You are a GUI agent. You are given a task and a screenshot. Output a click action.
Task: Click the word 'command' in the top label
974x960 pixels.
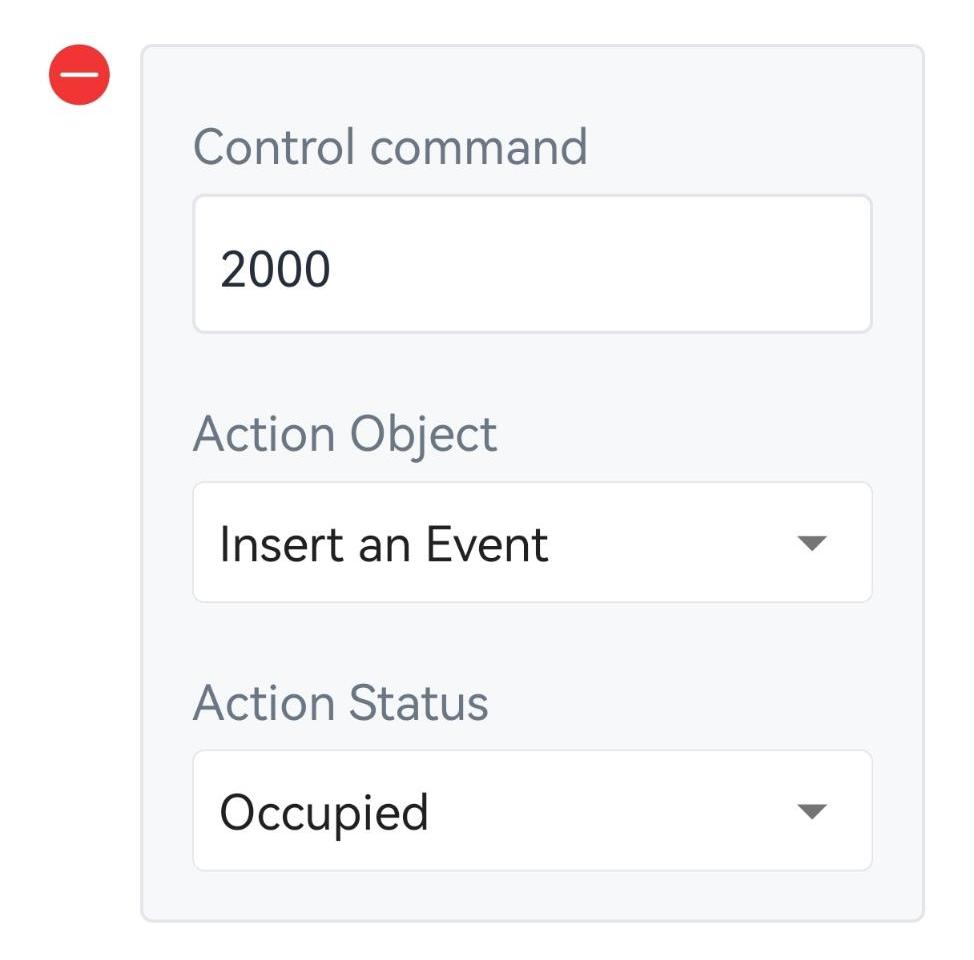[x=479, y=147]
